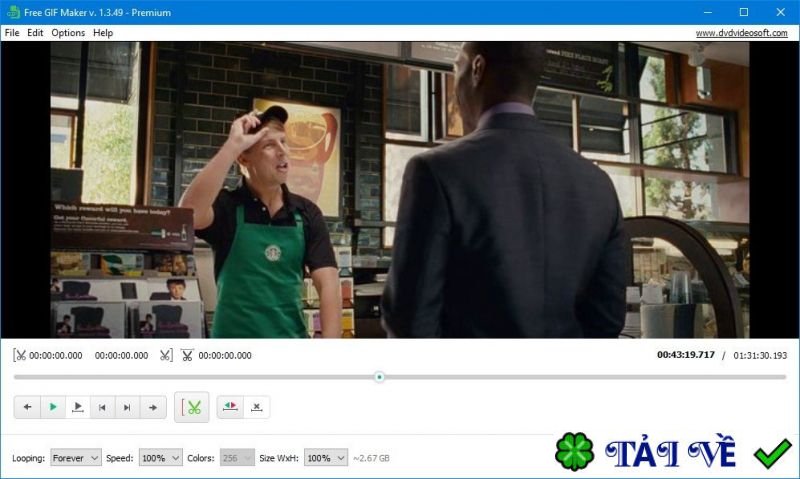Click the green scissors cut selection button
The height and width of the screenshot is (479, 800).
193,407
